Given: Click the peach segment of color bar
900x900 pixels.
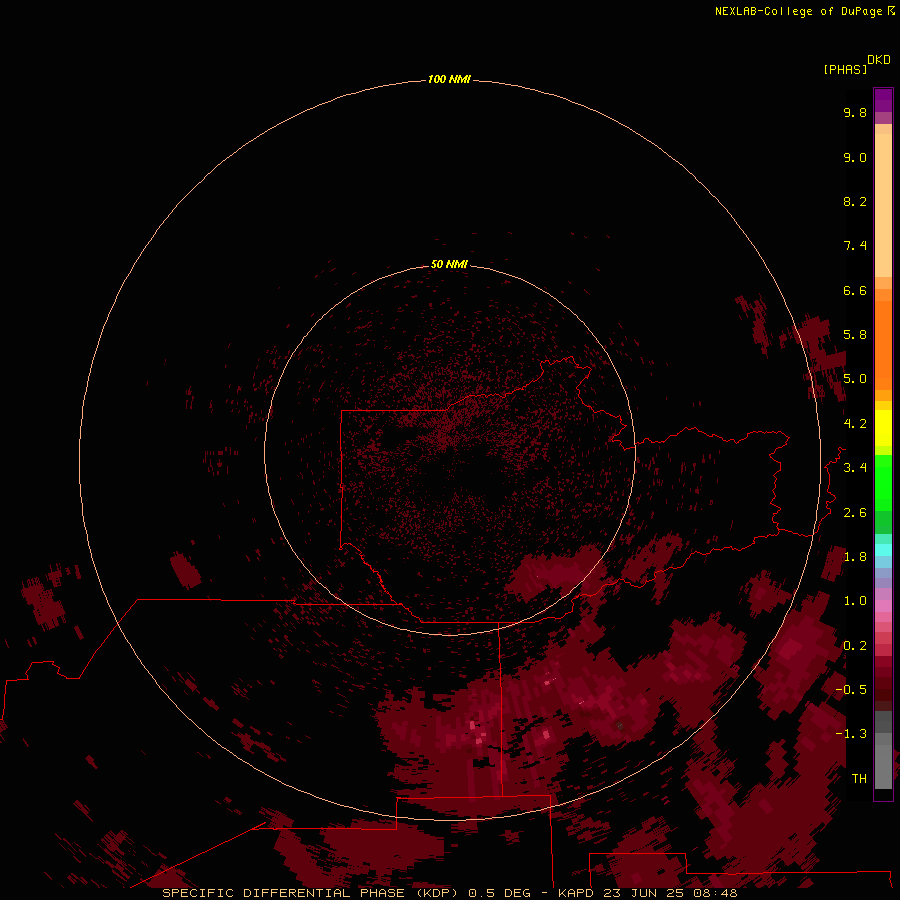Looking at the screenshot, I should pos(883,205).
